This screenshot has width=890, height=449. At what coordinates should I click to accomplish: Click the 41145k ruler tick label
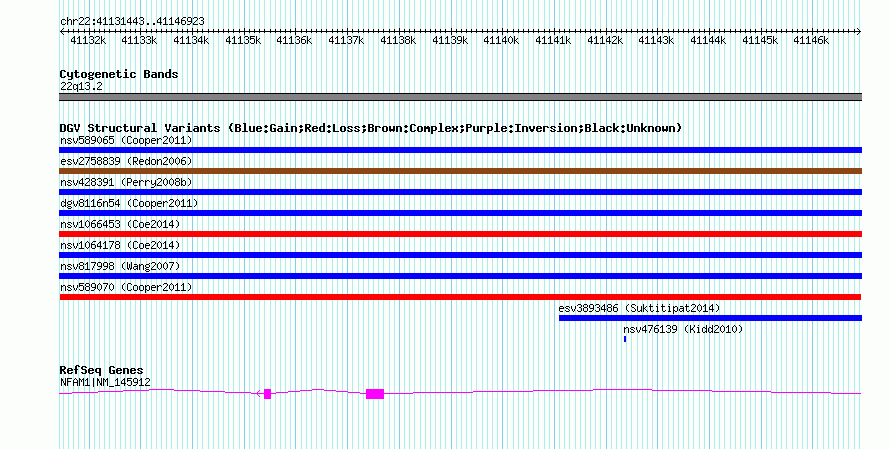(760, 40)
